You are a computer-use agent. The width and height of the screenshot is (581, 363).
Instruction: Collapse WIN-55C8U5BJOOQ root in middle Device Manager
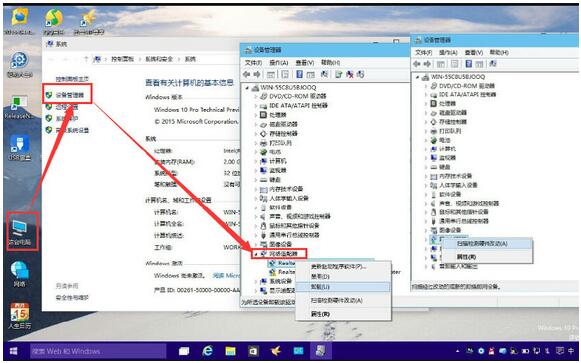tap(248, 88)
